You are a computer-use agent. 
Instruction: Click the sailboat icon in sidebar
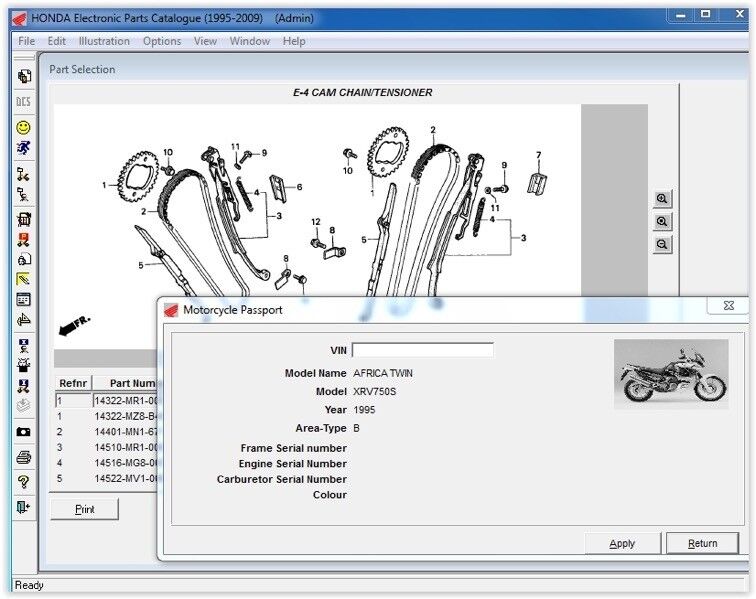click(24, 319)
